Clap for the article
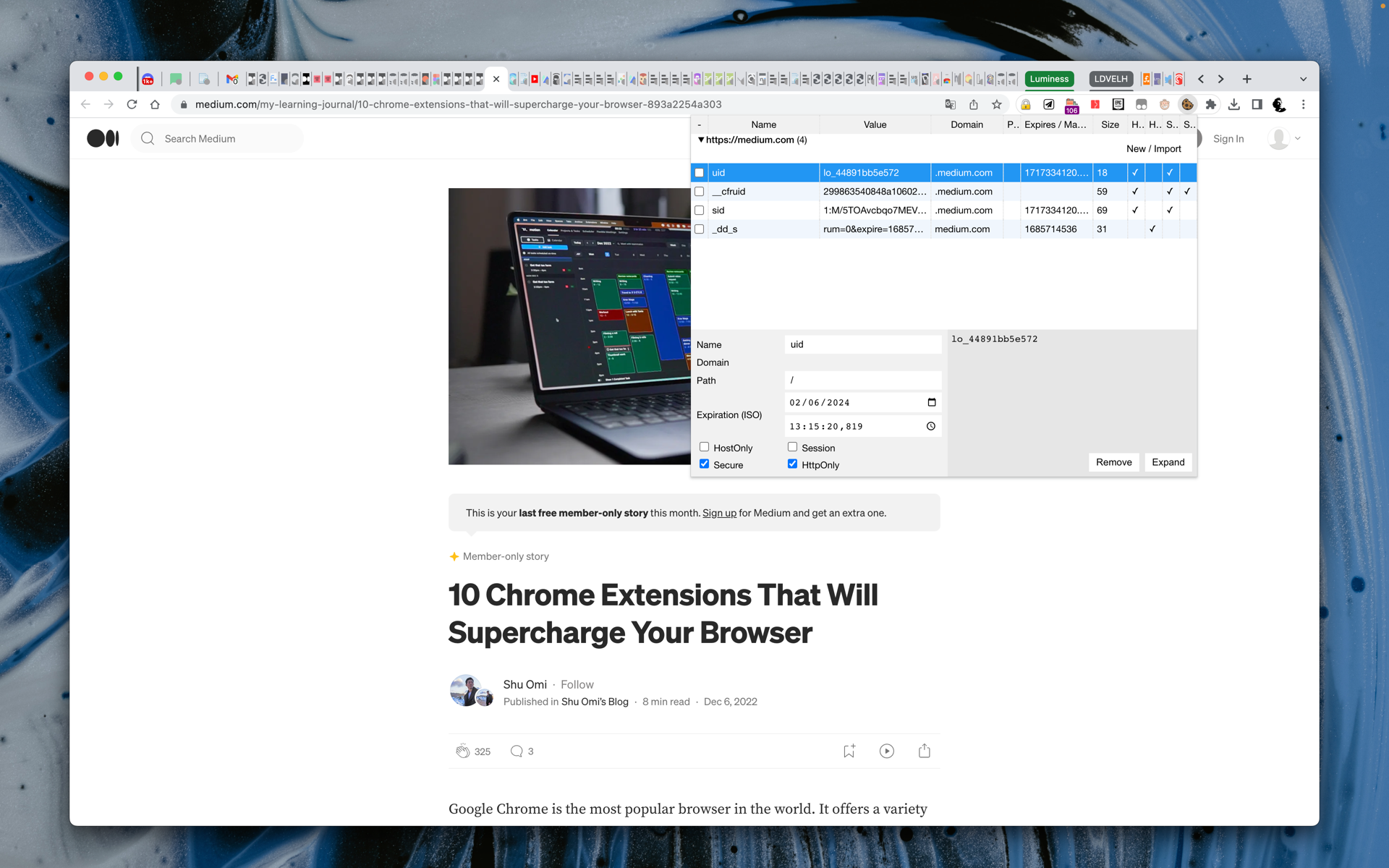This screenshot has height=868, width=1389. coord(464,751)
